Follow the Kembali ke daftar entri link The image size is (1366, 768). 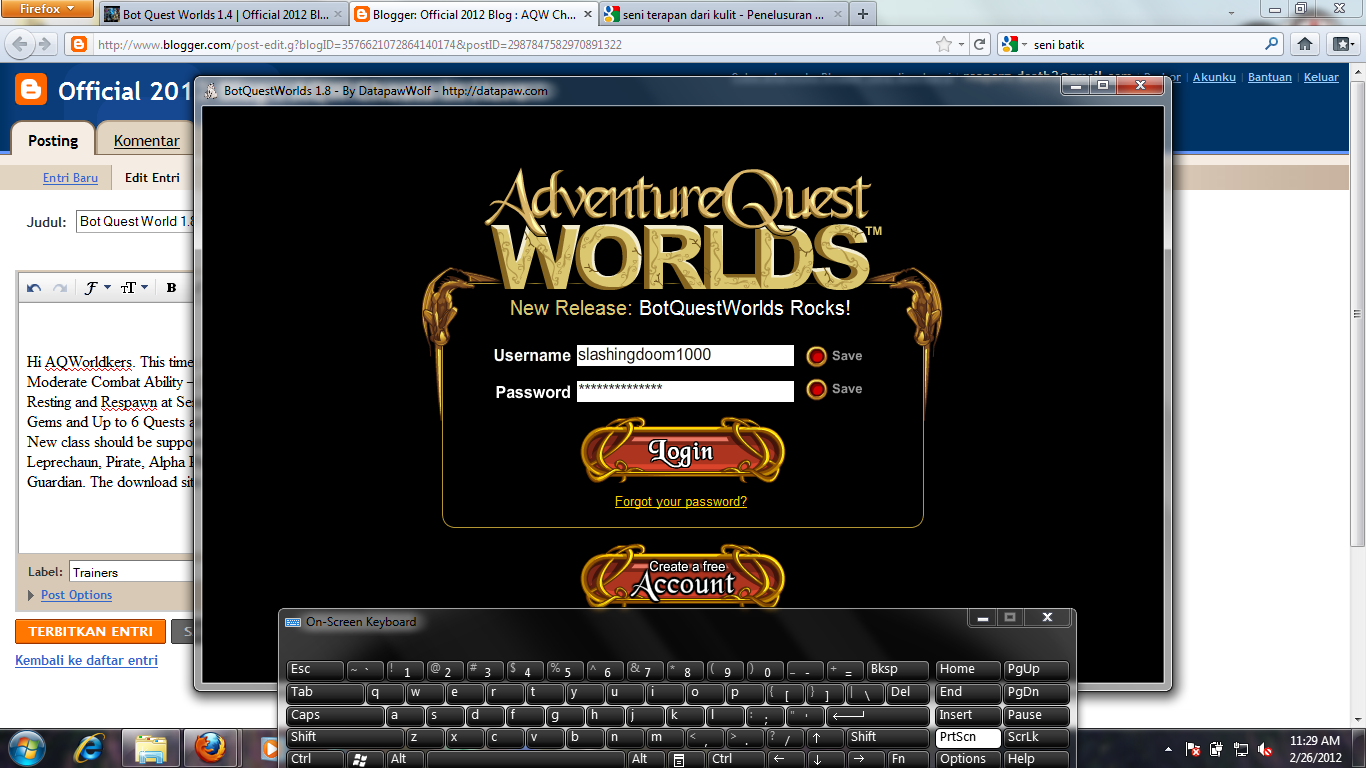click(x=86, y=660)
